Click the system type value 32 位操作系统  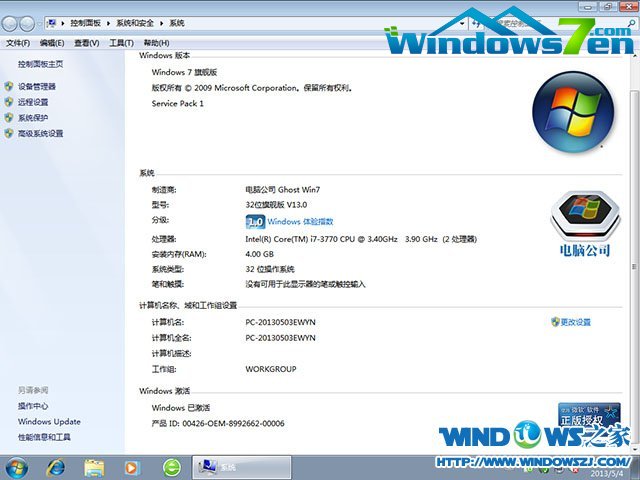coord(269,269)
